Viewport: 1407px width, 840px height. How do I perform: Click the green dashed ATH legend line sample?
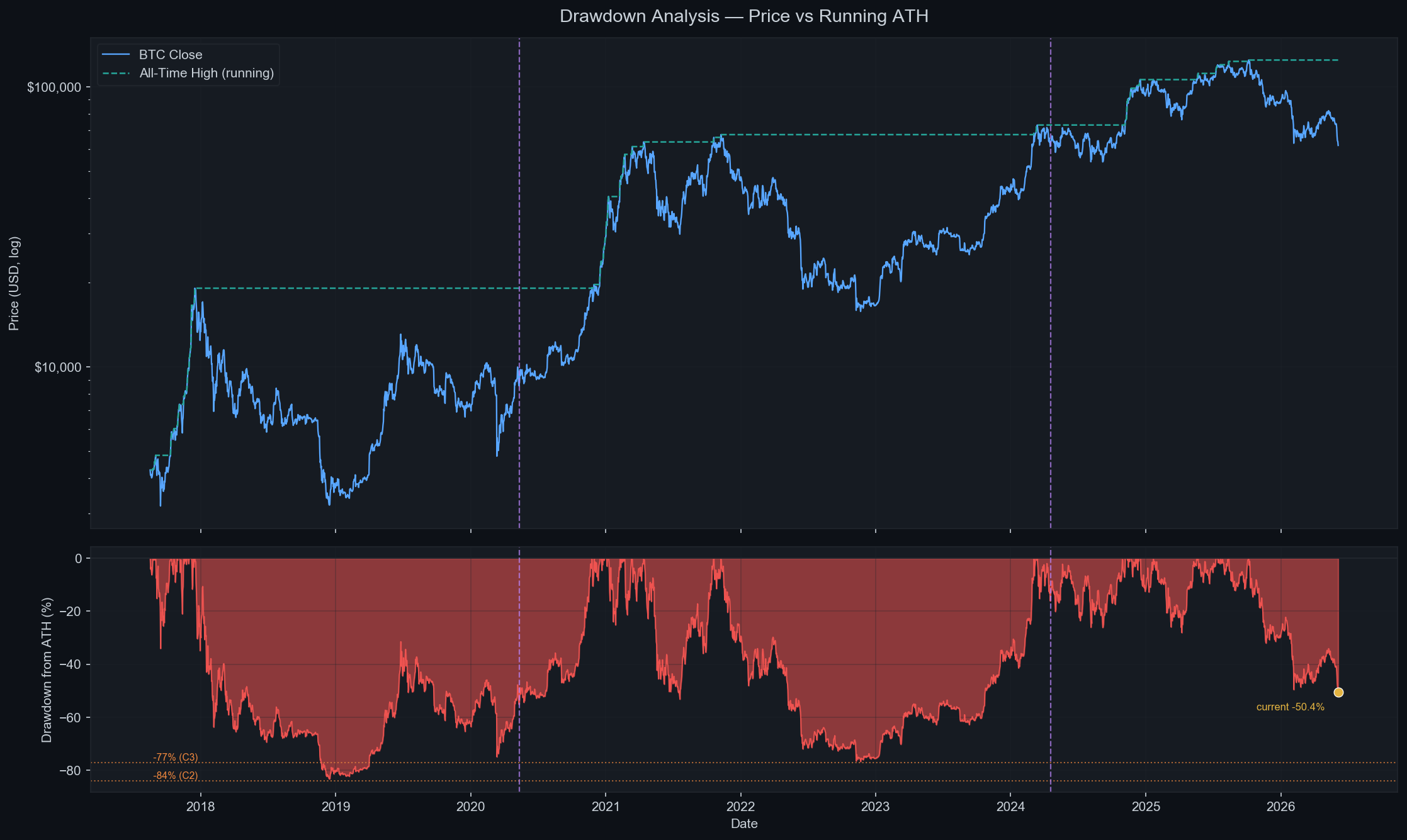116,73
